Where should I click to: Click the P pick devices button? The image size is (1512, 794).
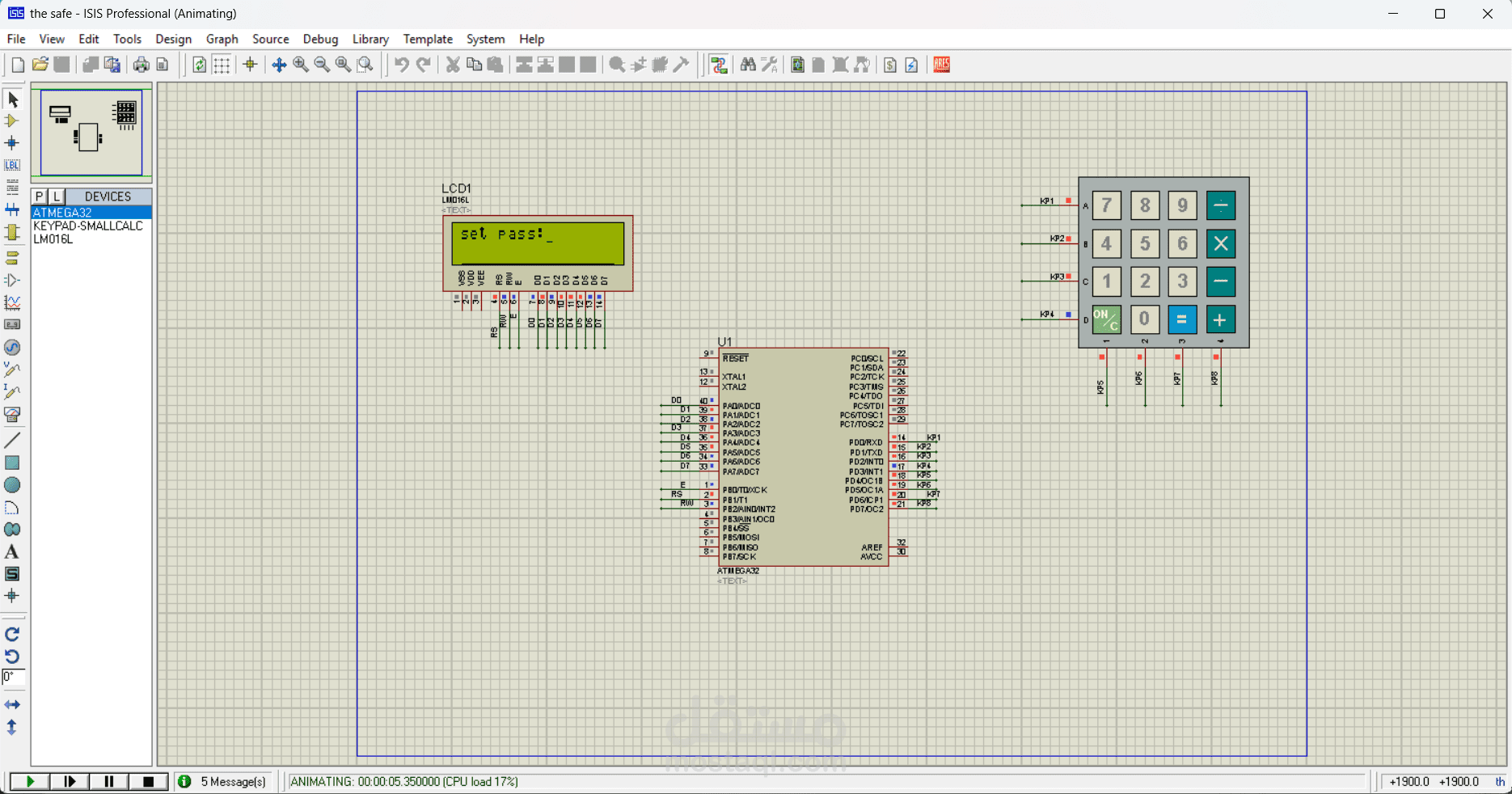tap(39, 196)
